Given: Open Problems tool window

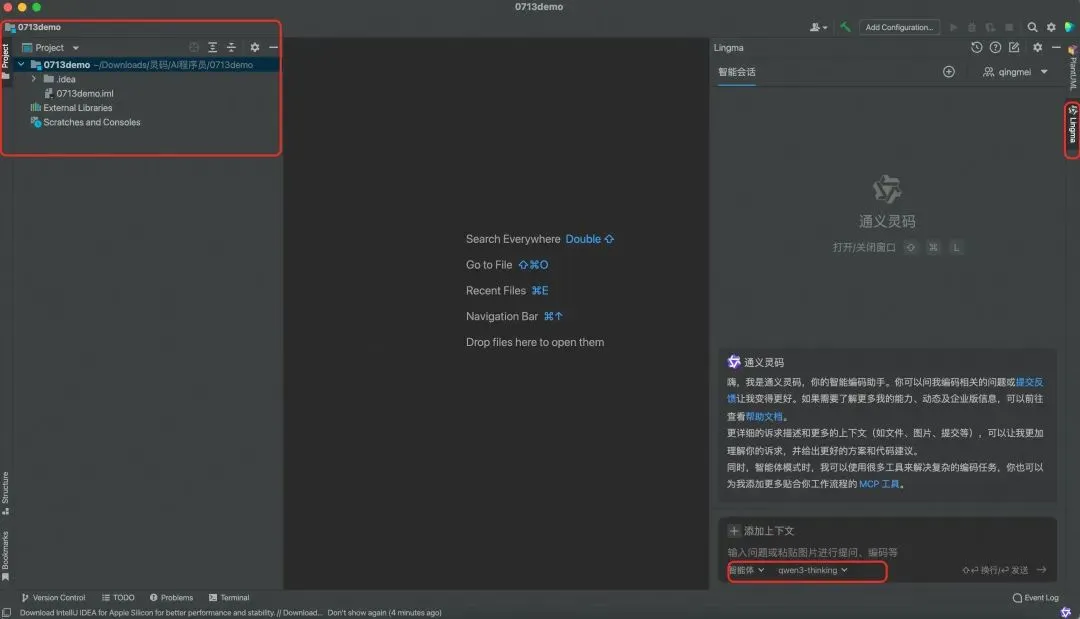Looking at the screenshot, I should 172,598.
